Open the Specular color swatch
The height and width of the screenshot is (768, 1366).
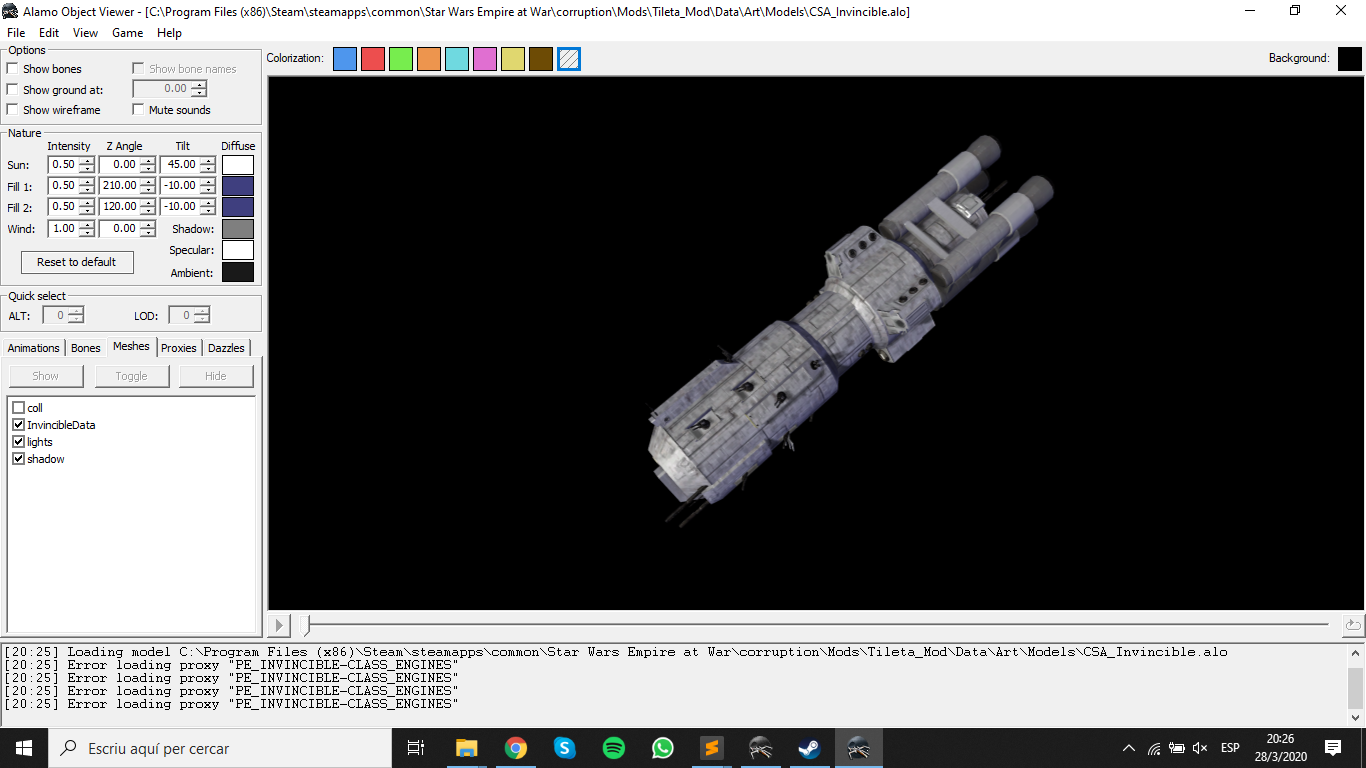(x=238, y=250)
